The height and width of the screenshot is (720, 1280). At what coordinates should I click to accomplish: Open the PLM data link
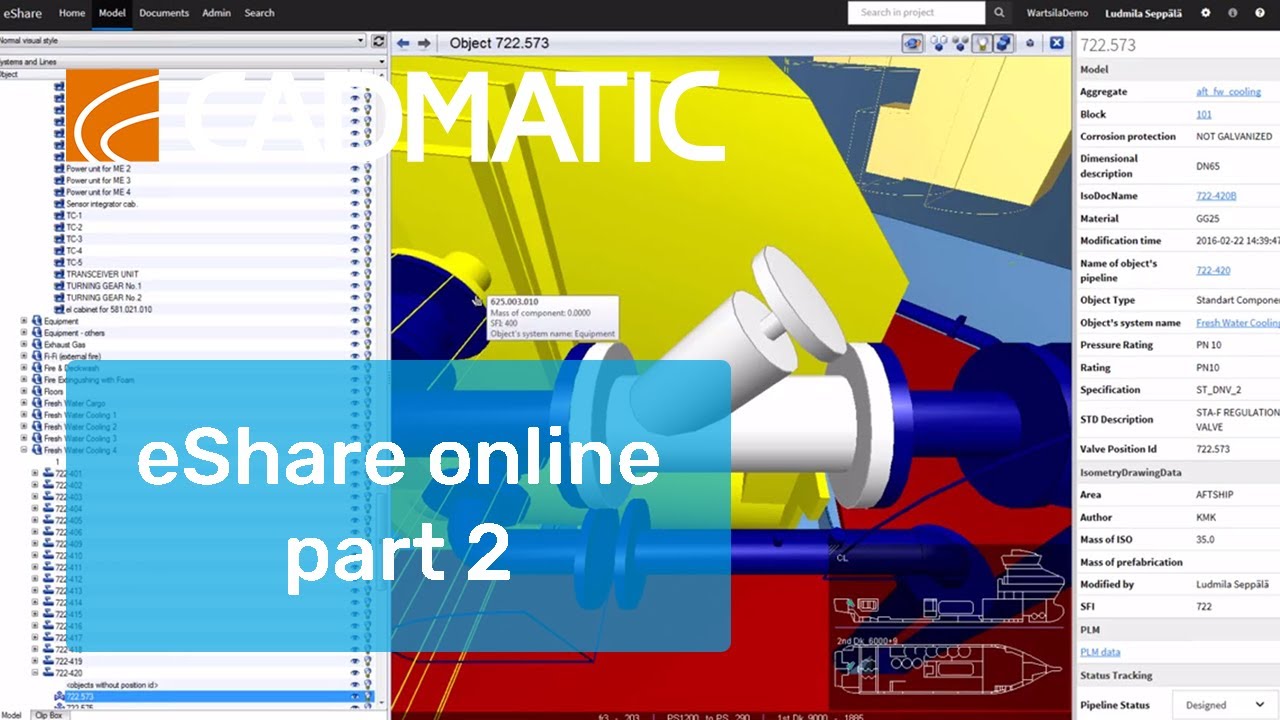point(1100,652)
